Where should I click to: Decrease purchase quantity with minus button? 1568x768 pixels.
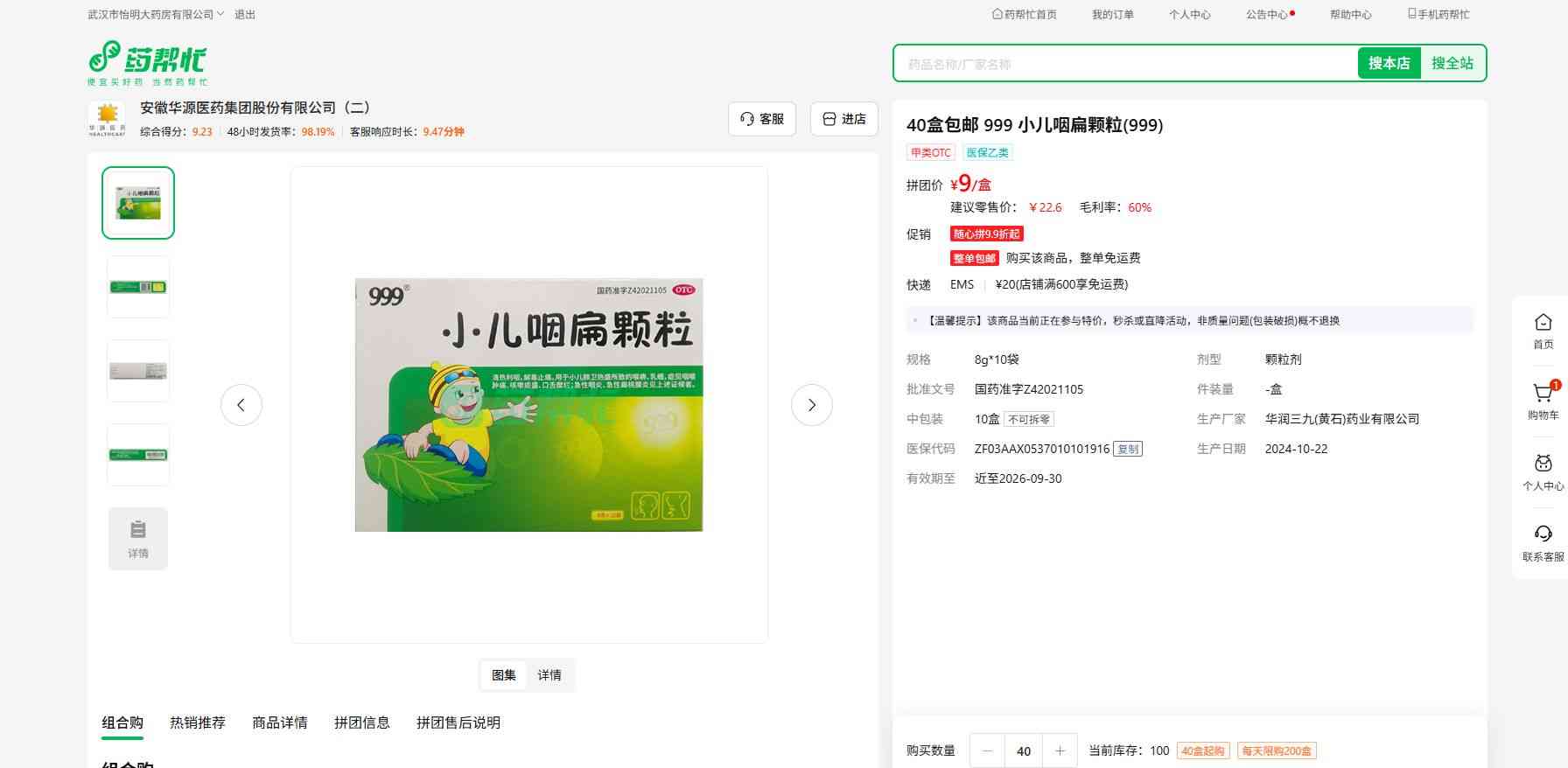988,751
